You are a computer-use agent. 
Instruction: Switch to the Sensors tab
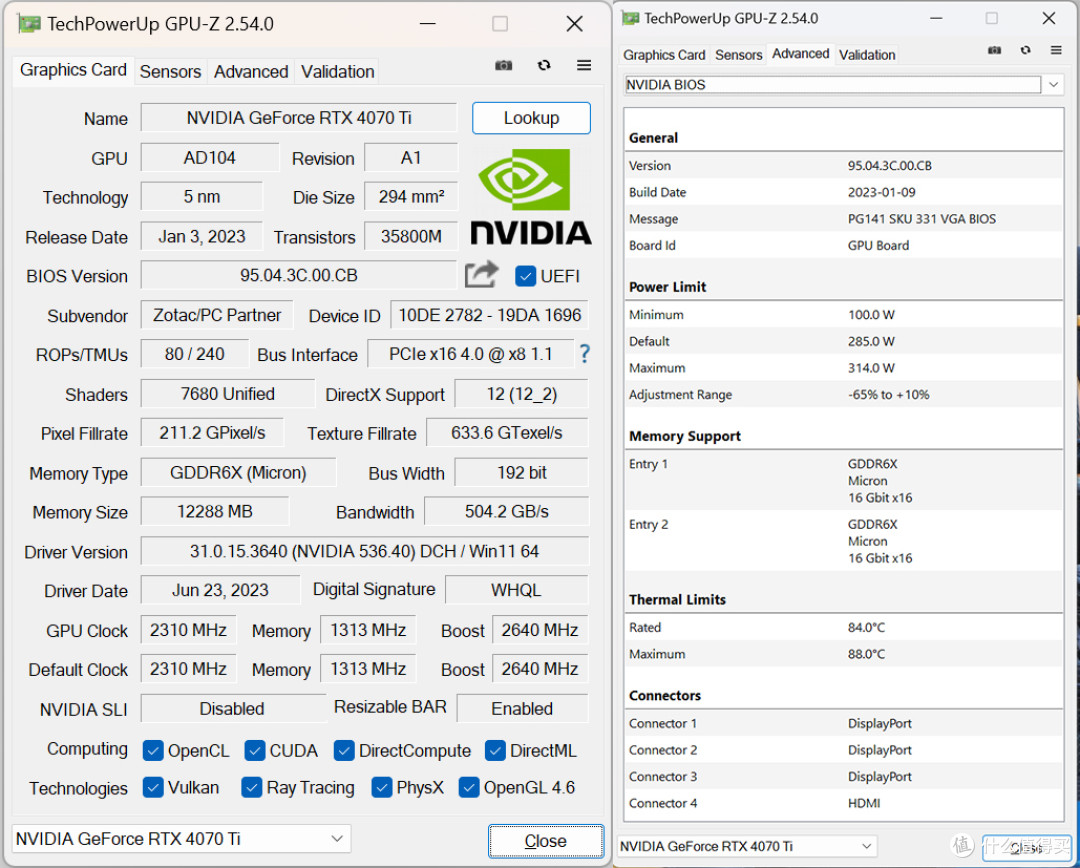click(x=170, y=71)
